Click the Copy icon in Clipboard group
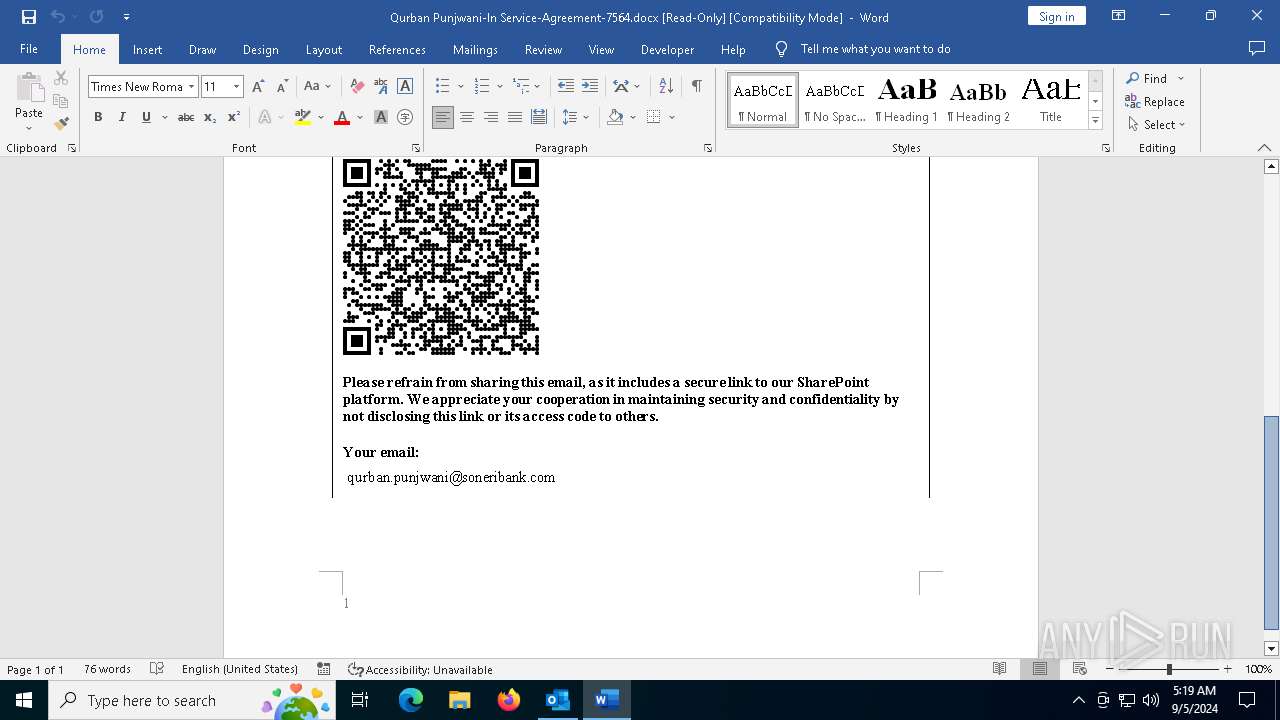Screen dimensions: 1280x720 61,101
